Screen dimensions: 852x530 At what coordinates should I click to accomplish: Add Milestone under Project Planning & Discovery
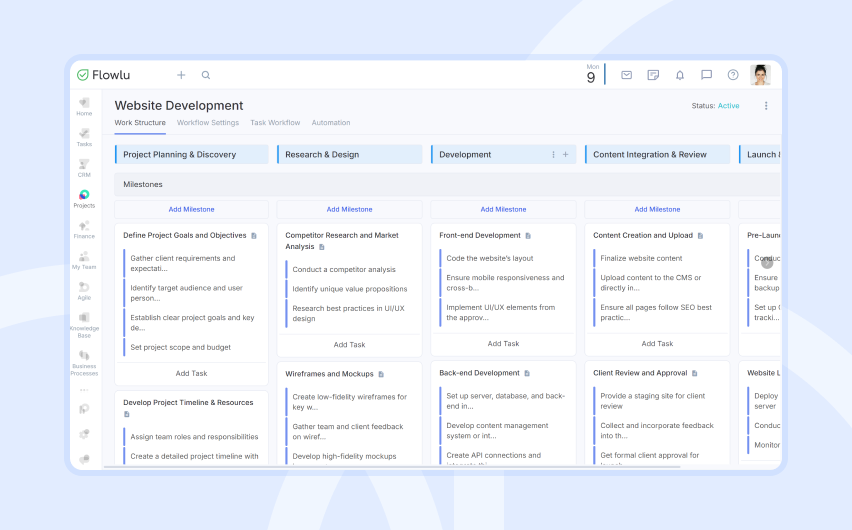tap(191, 209)
